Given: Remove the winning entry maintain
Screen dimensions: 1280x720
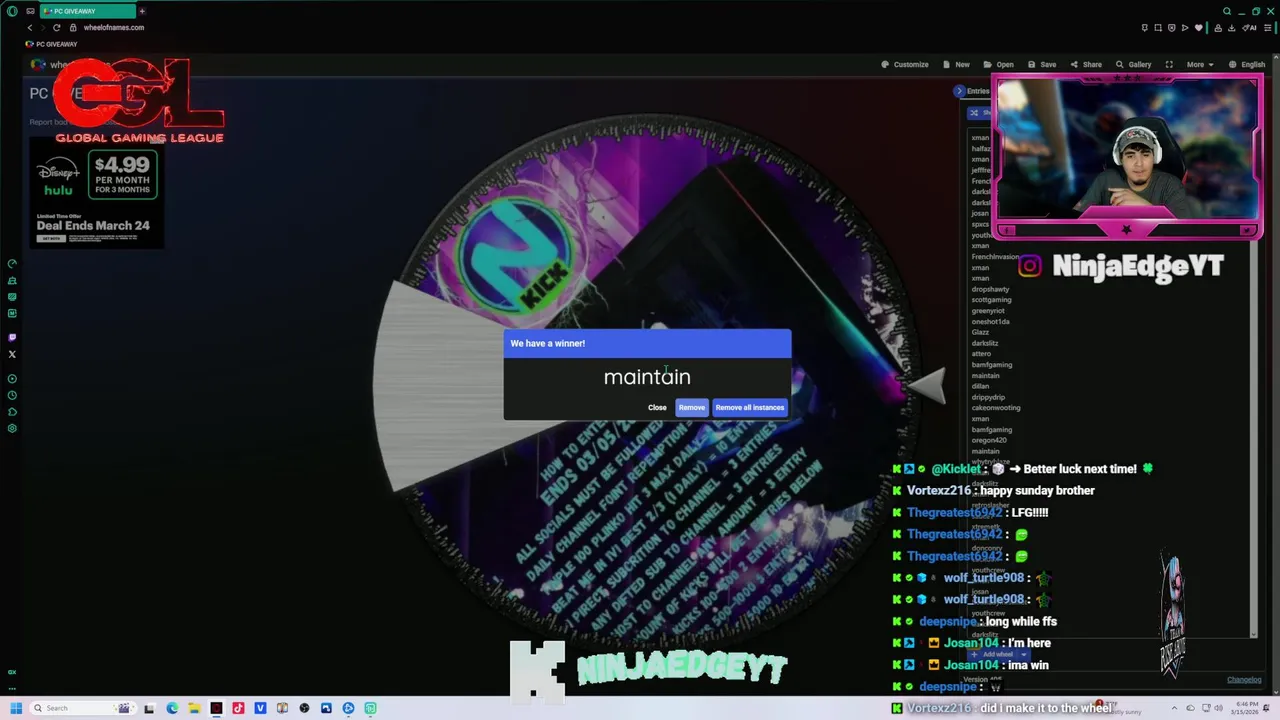Looking at the screenshot, I should click(x=692, y=407).
